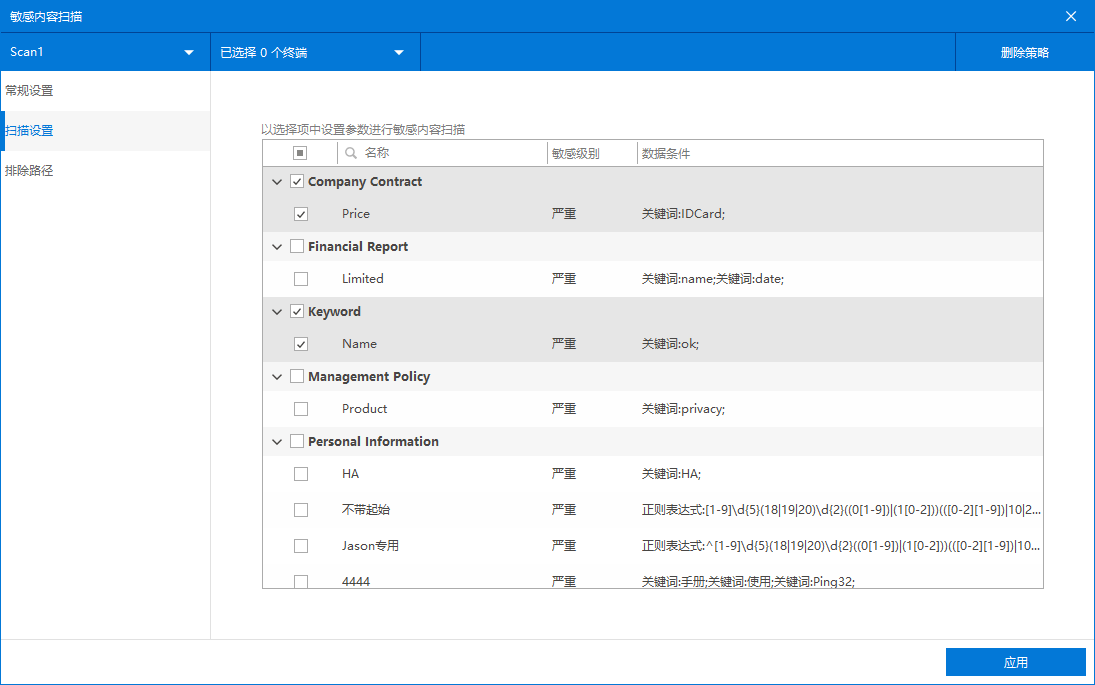Check the Limited rule checkbox
This screenshot has height=685, width=1095.
(x=301, y=279)
